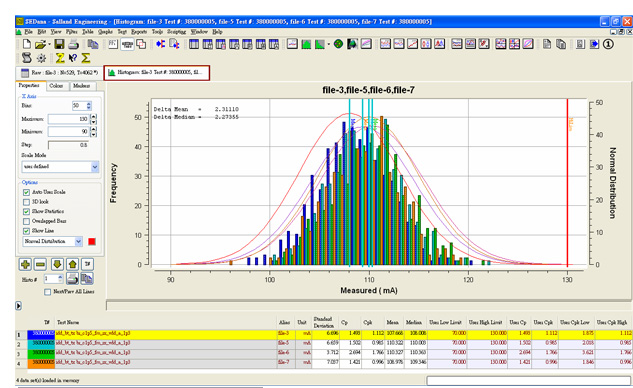Switch to the Markers tab
The image size is (633, 388).
(82, 86)
